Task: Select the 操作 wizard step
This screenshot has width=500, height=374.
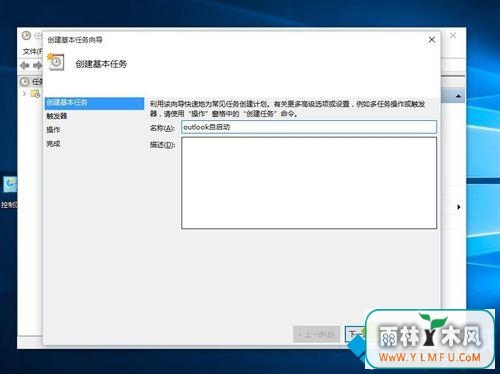Action: click(53, 130)
